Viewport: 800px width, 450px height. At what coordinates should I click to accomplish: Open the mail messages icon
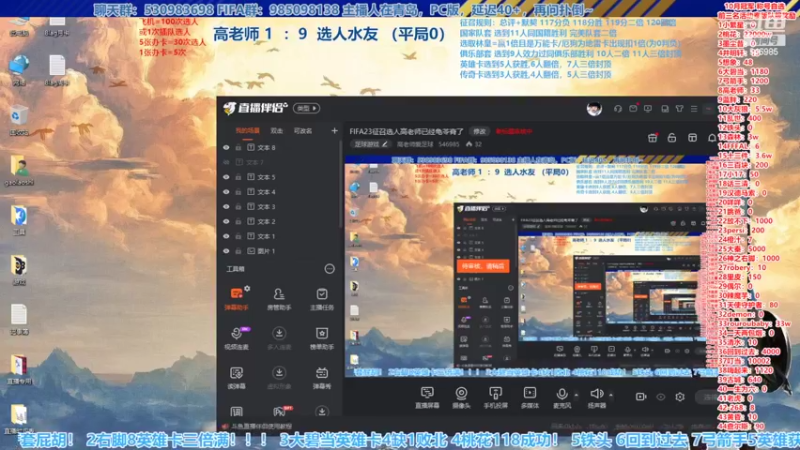633,109
